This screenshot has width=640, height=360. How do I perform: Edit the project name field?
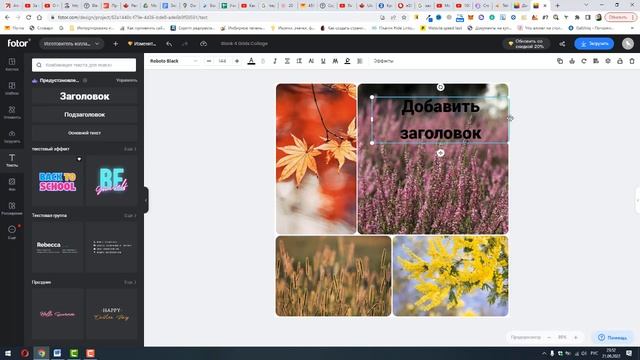(x=244, y=43)
